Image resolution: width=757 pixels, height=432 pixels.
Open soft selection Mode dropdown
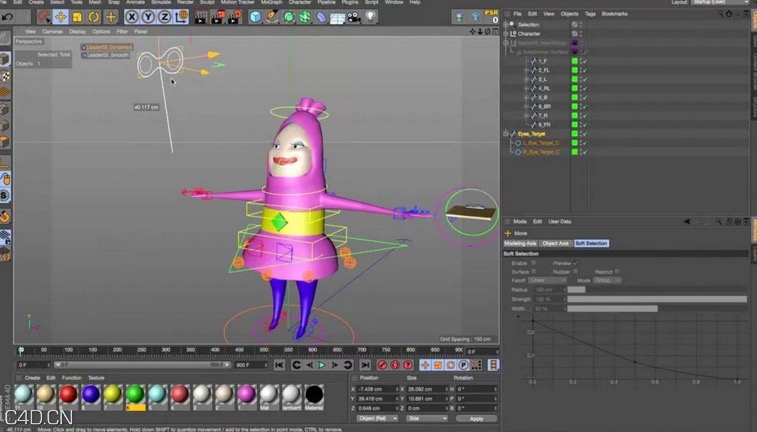tap(607, 280)
